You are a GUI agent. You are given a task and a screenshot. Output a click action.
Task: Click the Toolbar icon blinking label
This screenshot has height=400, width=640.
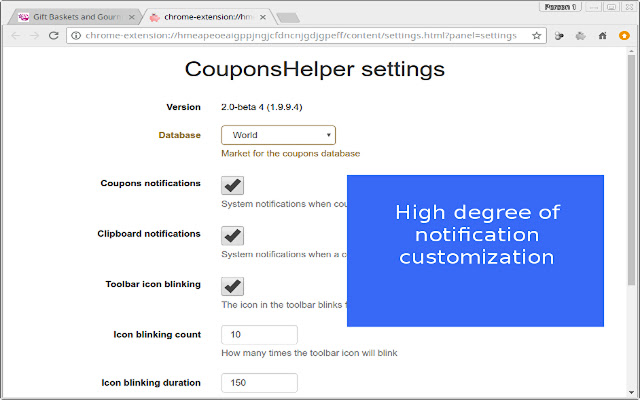[153, 284]
